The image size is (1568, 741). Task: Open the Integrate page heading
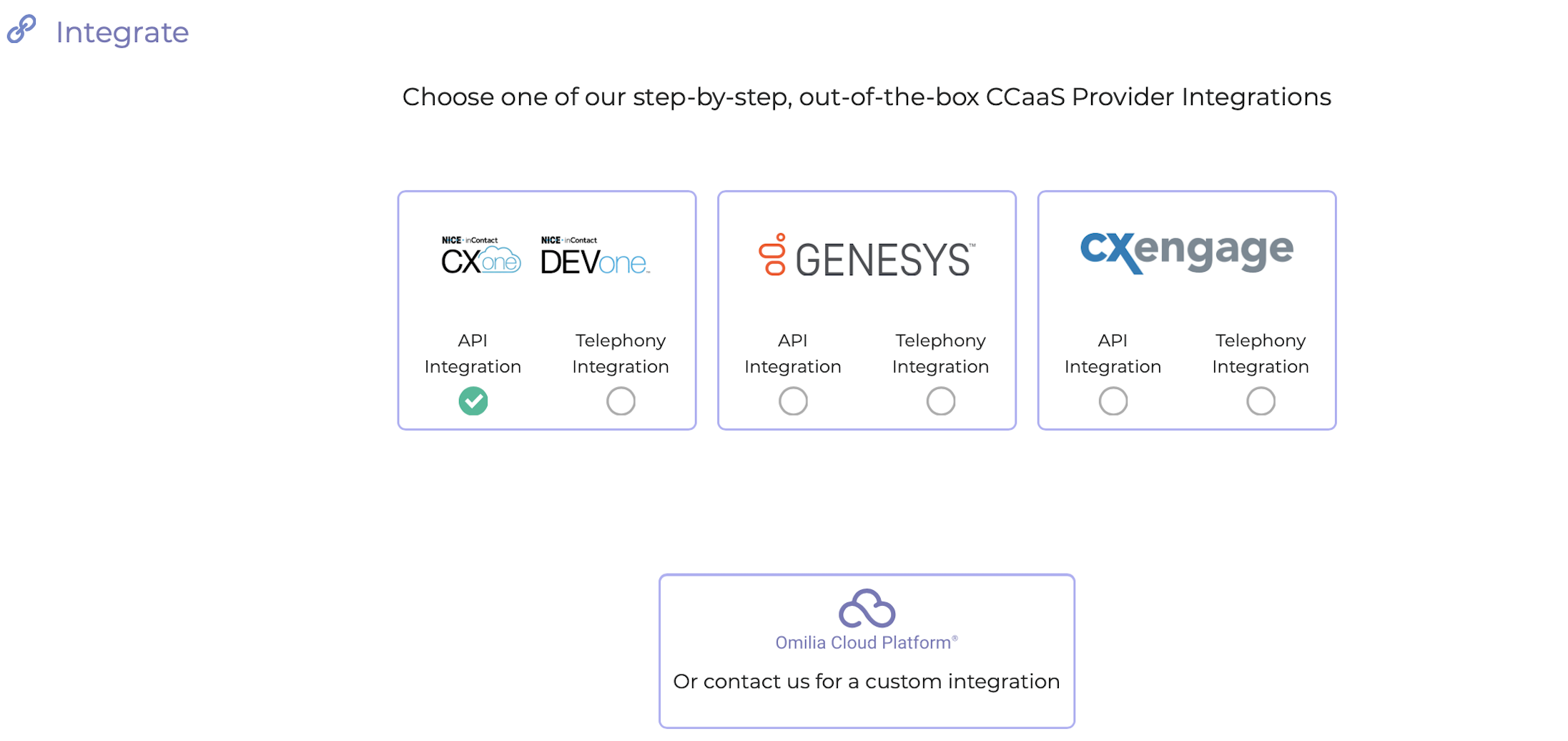click(122, 32)
